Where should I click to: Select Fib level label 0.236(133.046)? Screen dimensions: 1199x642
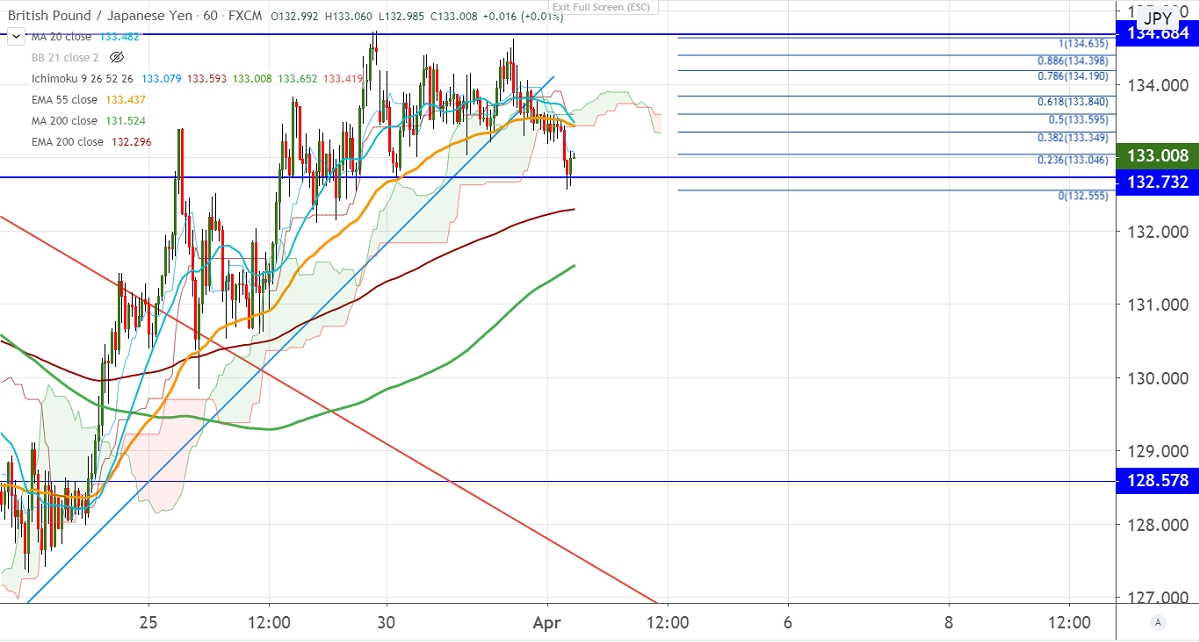pyautogui.click(x=1073, y=160)
